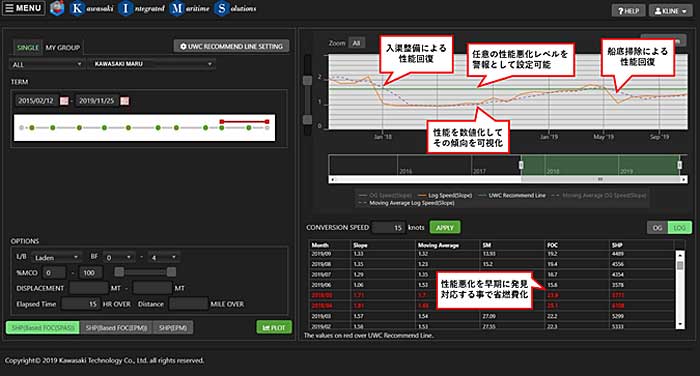
Task: Click table scrollbar up arrow
Action: [x=680, y=255]
